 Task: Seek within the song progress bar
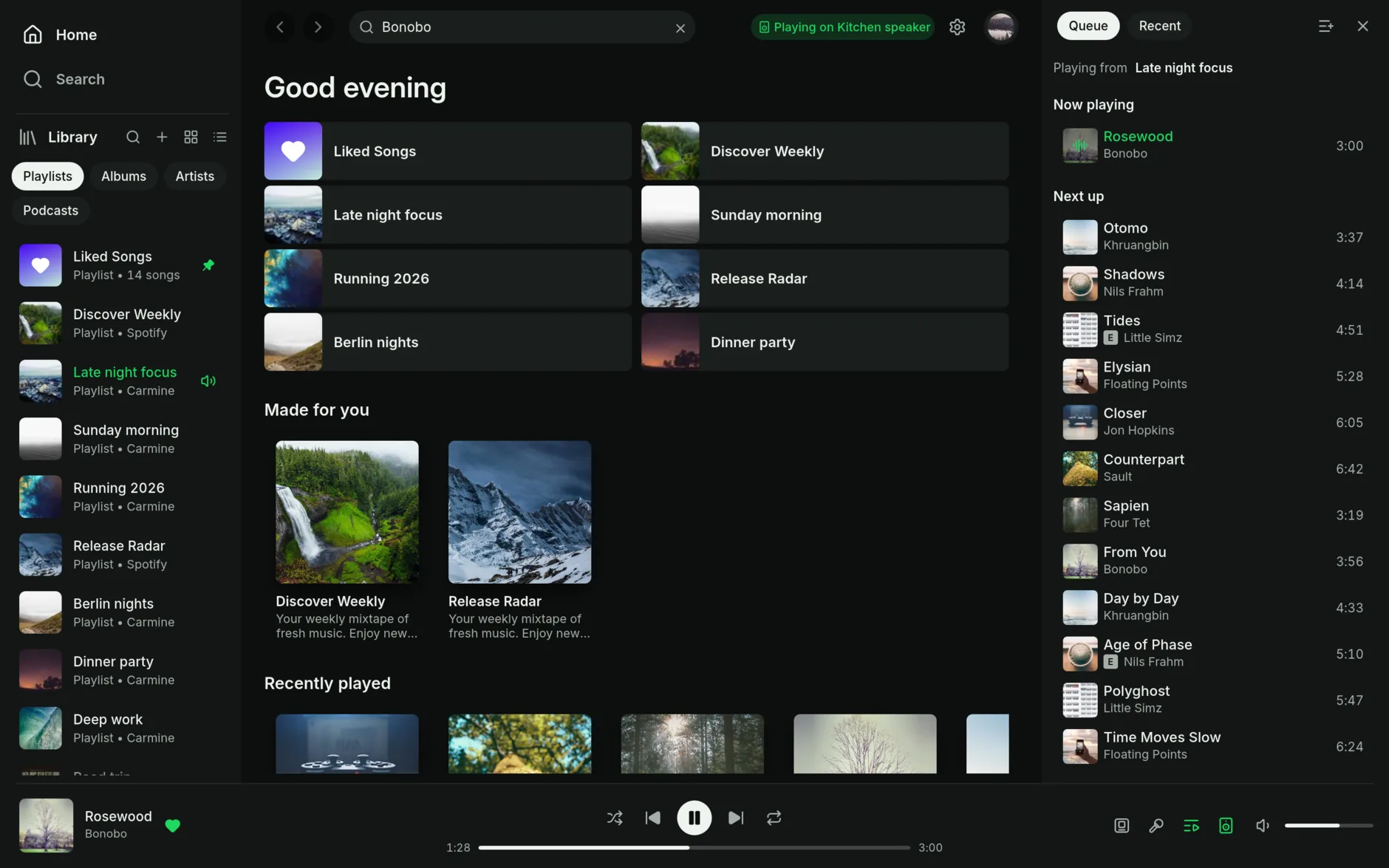694,847
